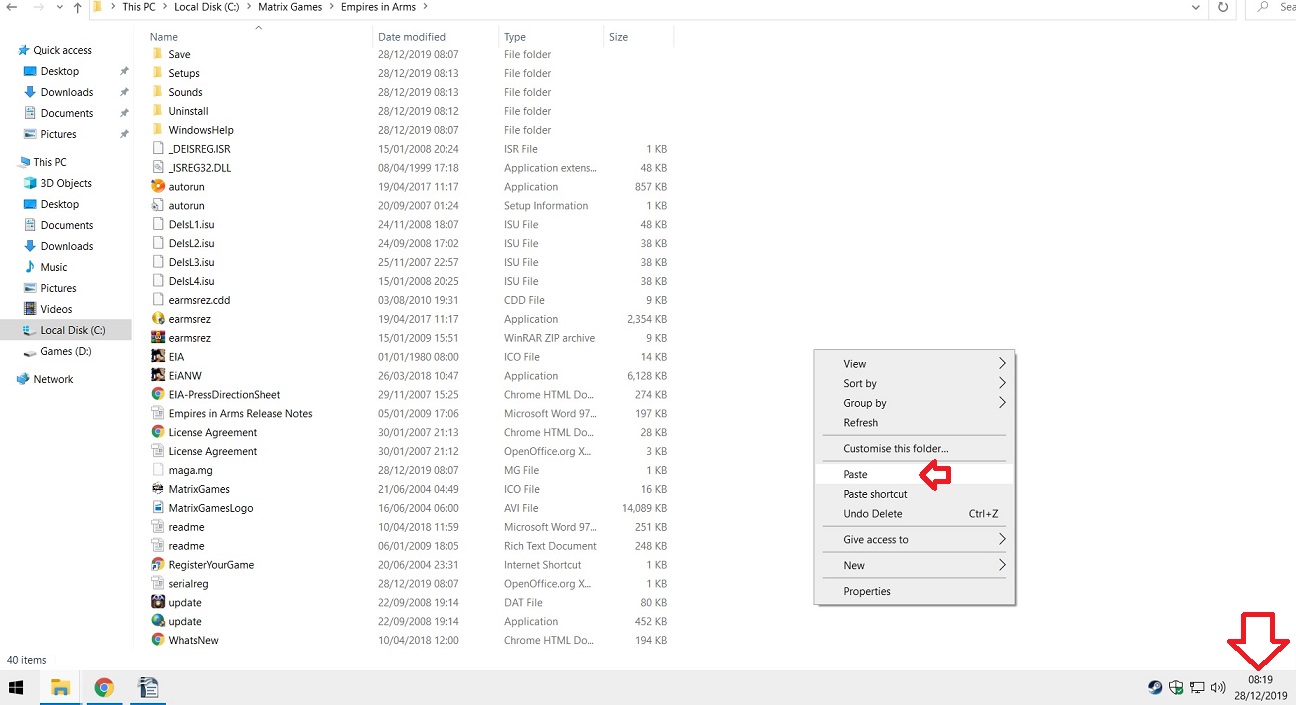
Task: Click the Up one level arrow
Action: (x=77, y=7)
